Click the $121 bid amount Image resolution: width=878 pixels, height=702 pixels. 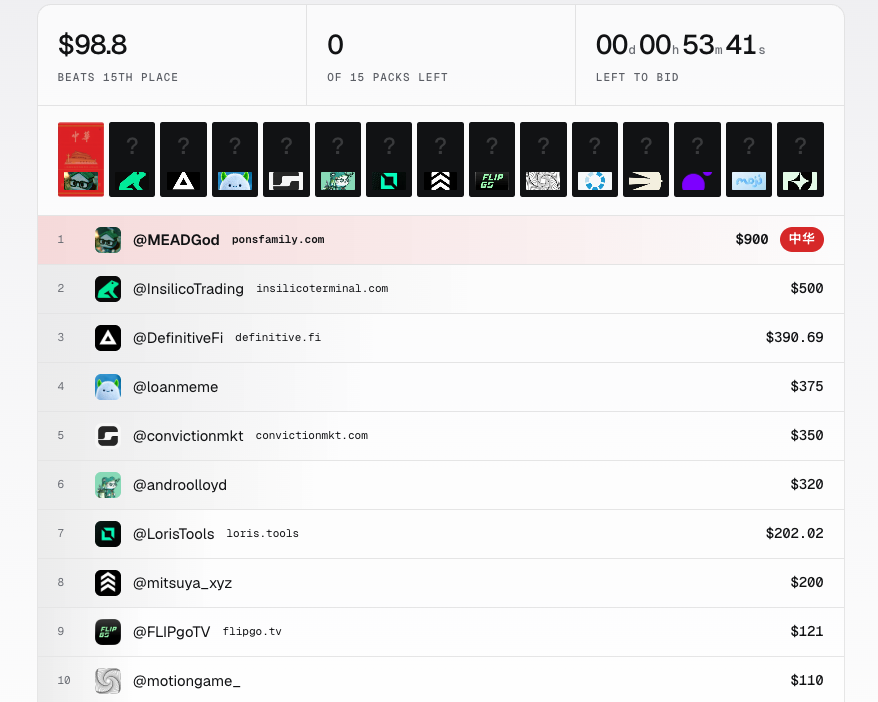pyautogui.click(x=807, y=631)
